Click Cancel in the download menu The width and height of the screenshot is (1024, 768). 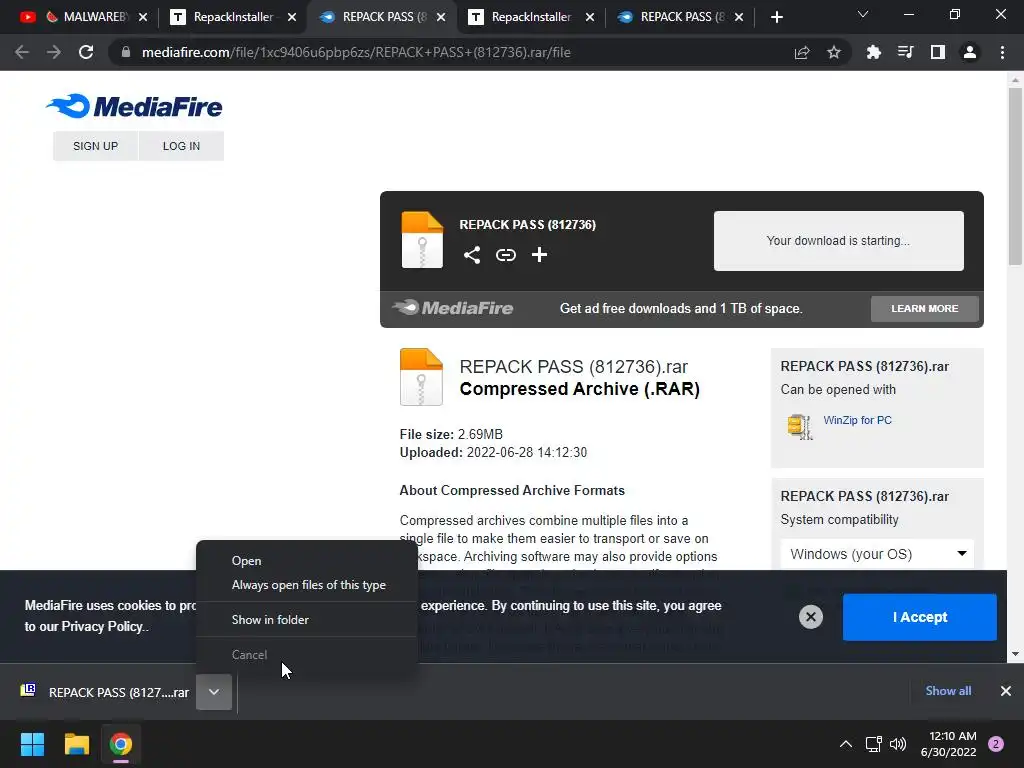(x=249, y=654)
